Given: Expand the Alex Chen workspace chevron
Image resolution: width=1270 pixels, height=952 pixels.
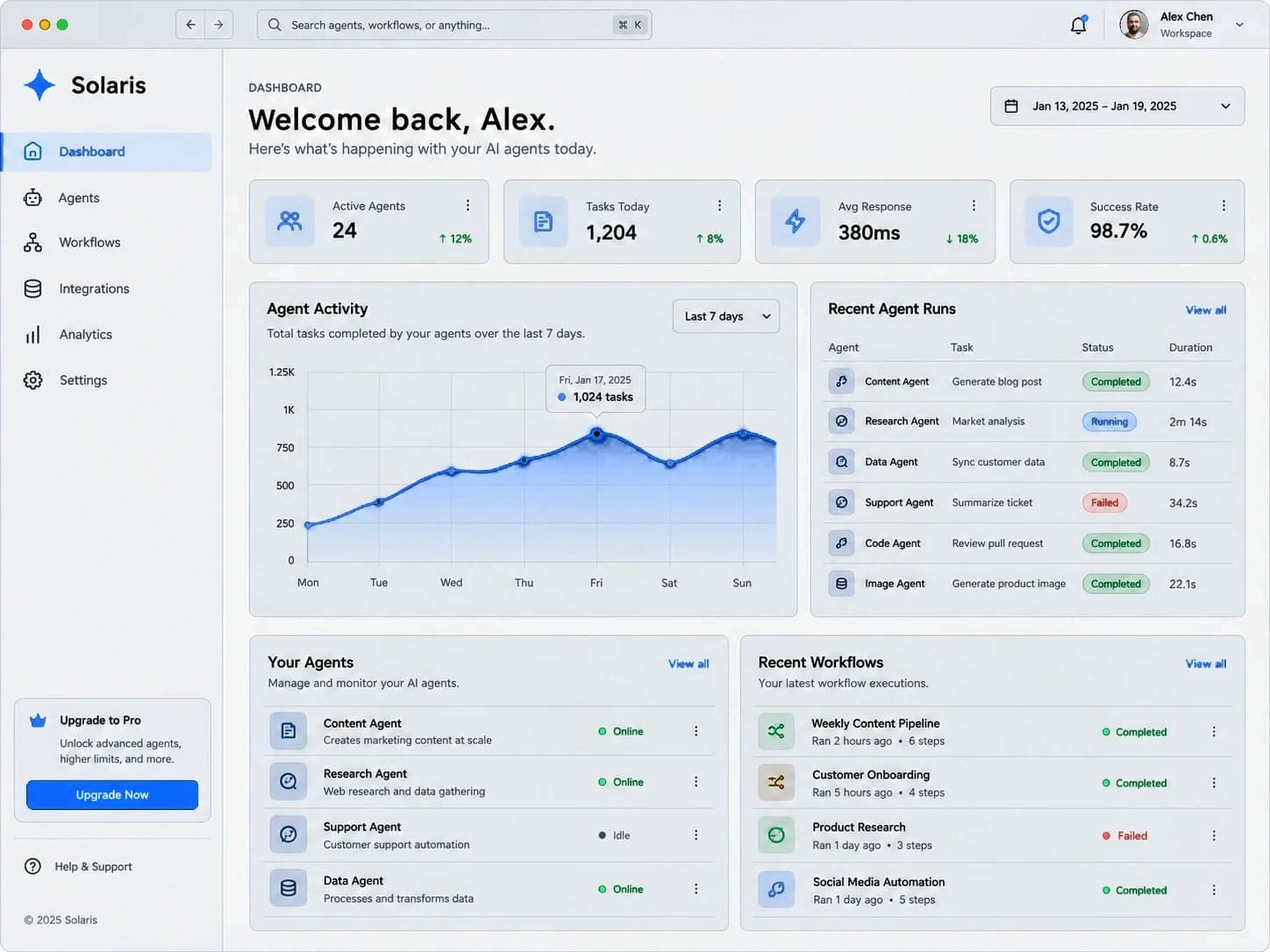Looking at the screenshot, I should pos(1239,25).
